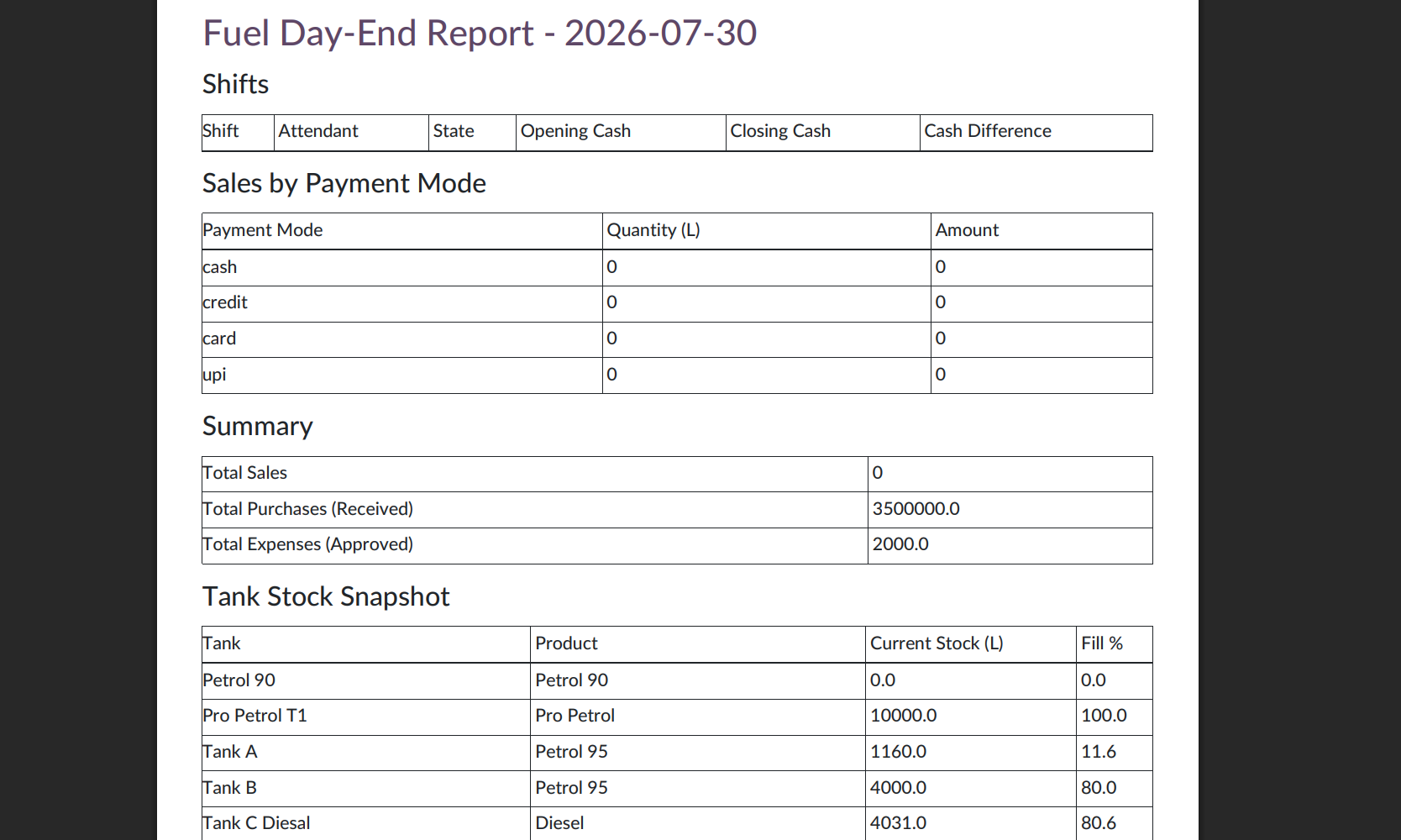Select the 'cash' payment mode row label
The height and width of the screenshot is (840, 1401).
220,267
